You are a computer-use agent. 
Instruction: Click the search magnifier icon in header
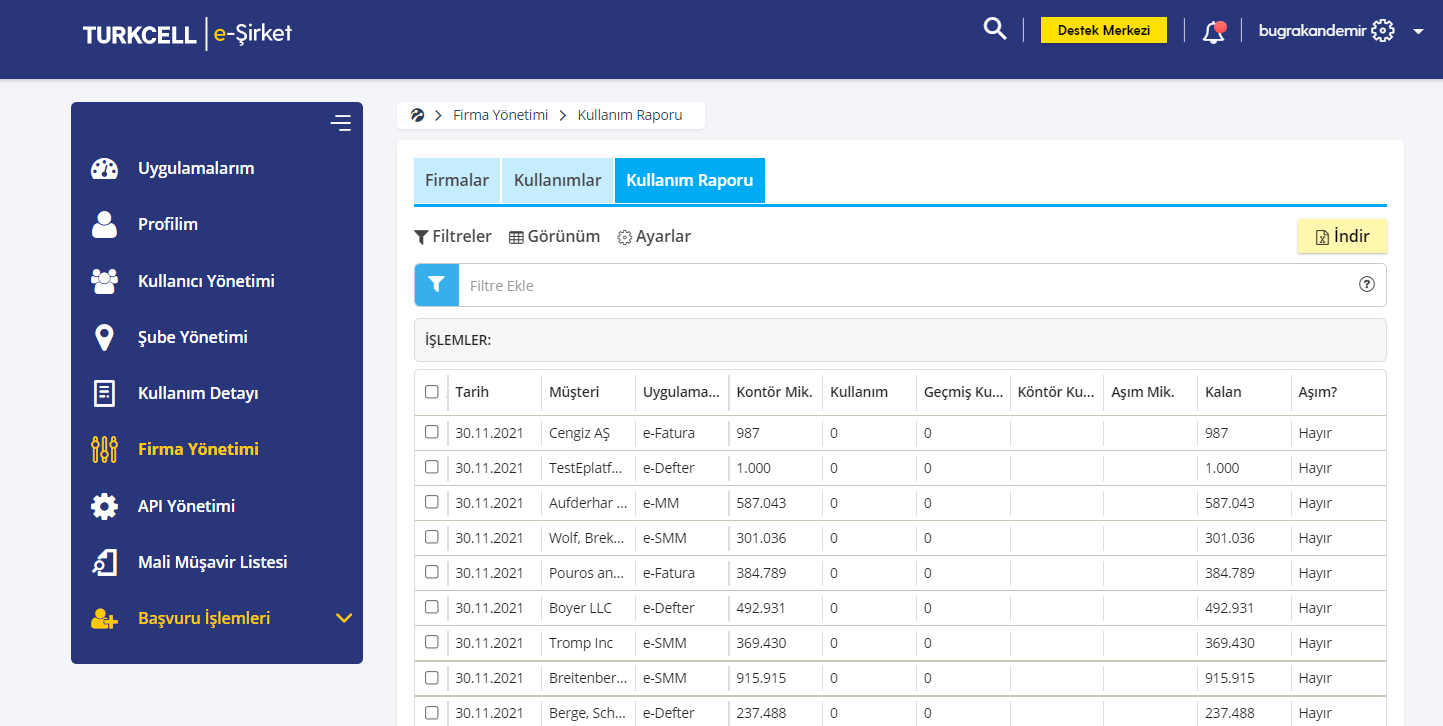pos(994,29)
